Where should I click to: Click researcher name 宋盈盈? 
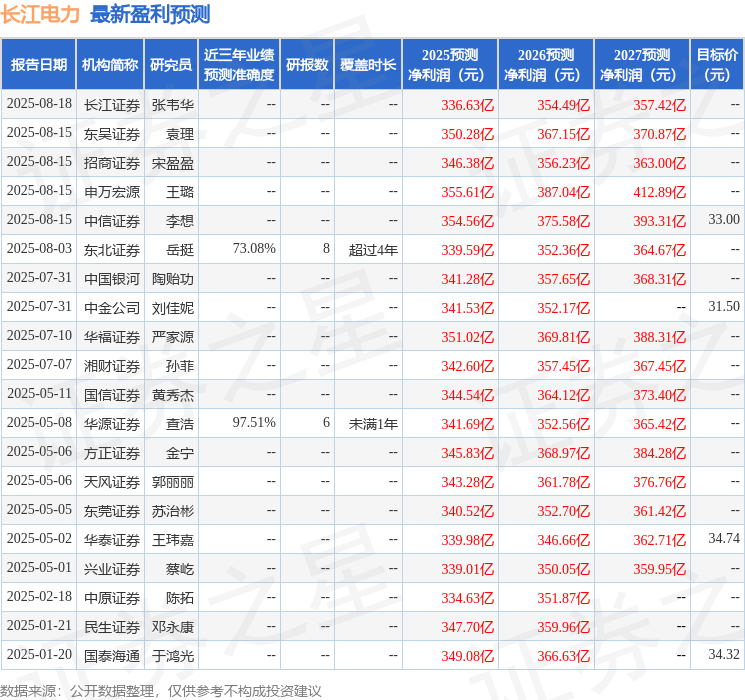click(173, 163)
